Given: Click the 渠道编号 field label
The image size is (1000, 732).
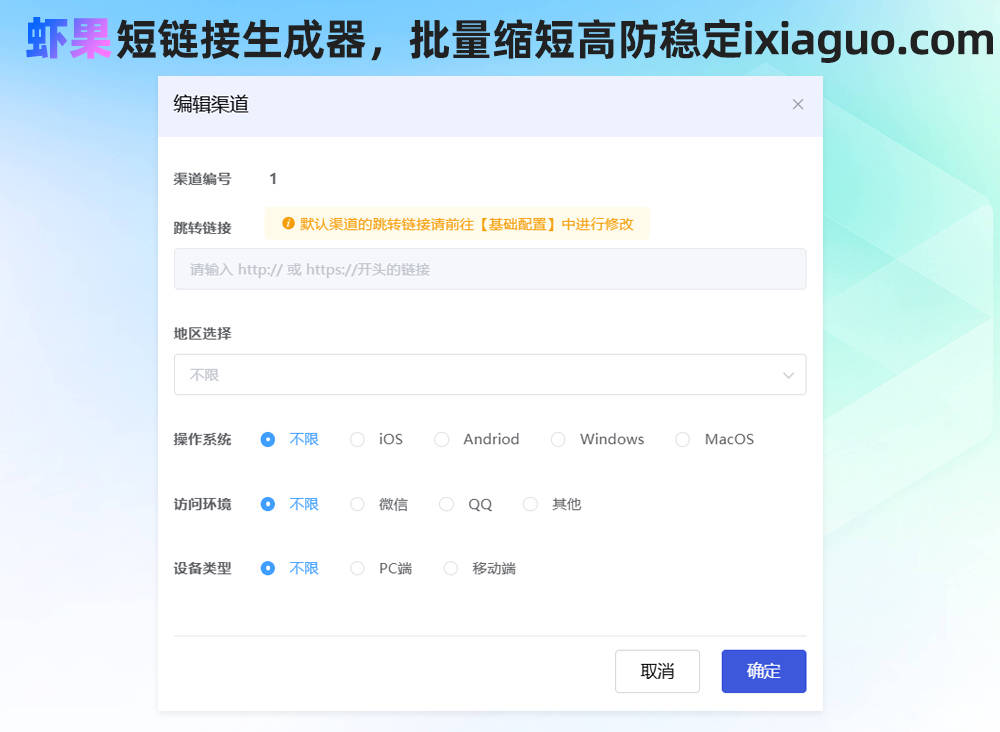Looking at the screenshot, I should (x=202, y=179).
